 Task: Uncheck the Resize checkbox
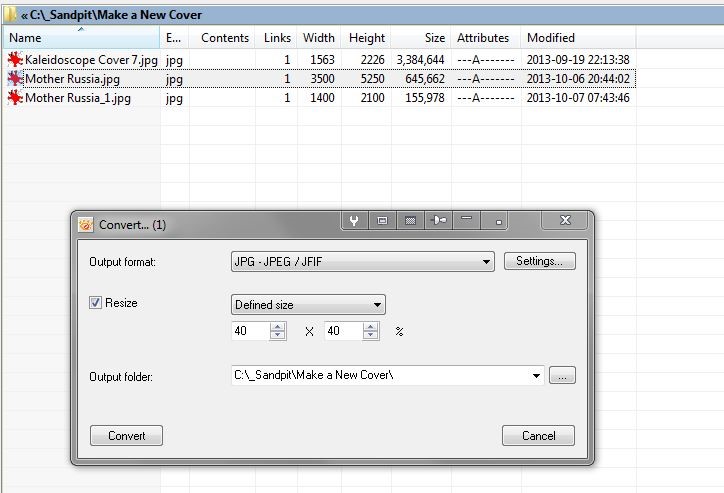(x=96, y=303)
